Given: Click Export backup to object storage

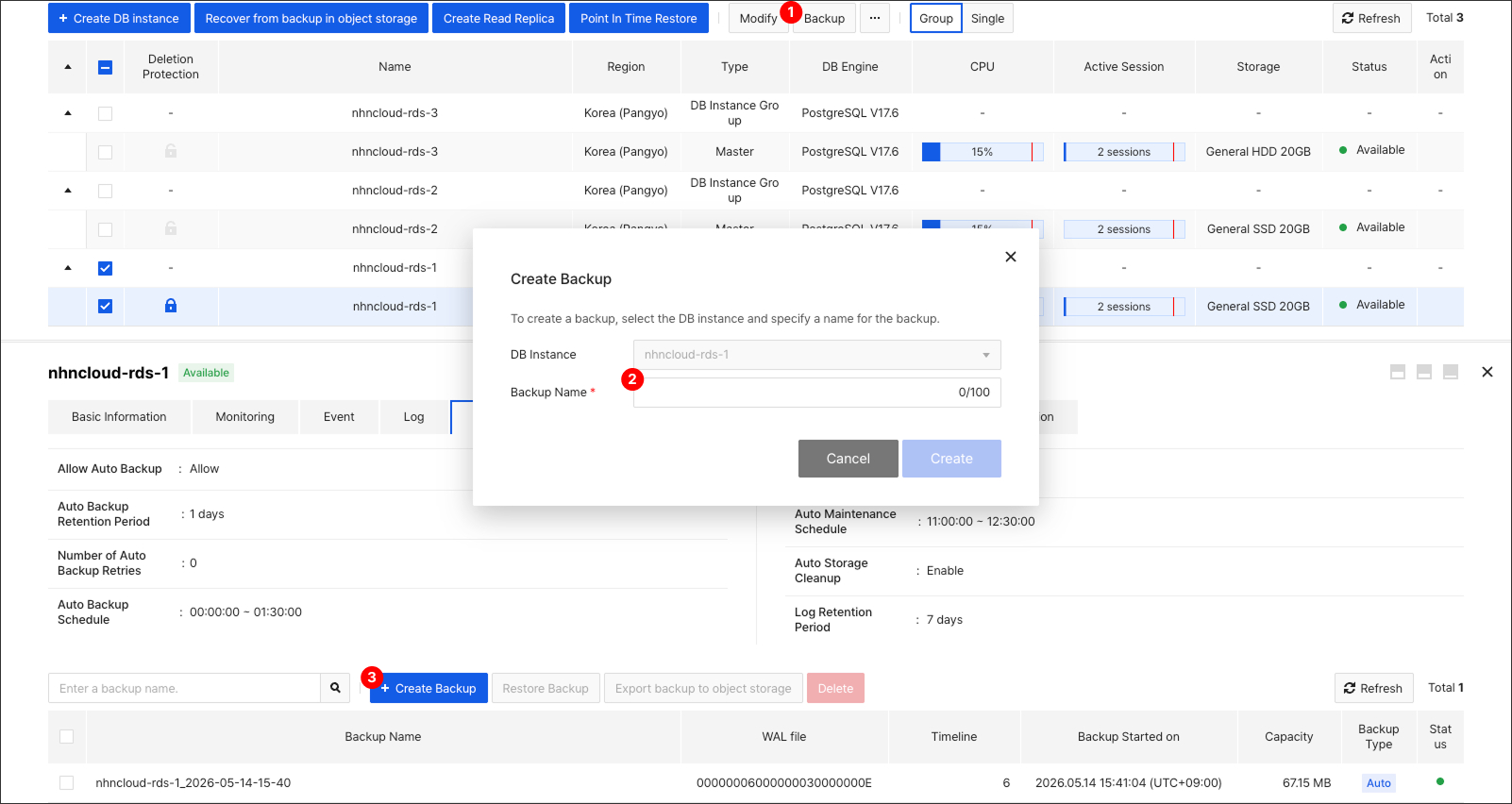Looking at the screenshot, I should pyautogui.click(x=703, y=688).
